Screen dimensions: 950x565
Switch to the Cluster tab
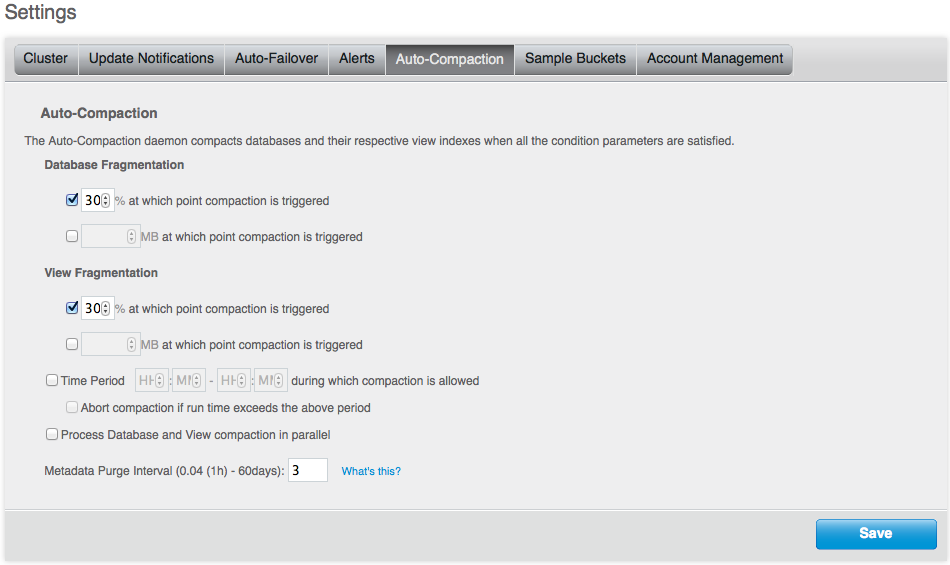click(x=46, y=59)
